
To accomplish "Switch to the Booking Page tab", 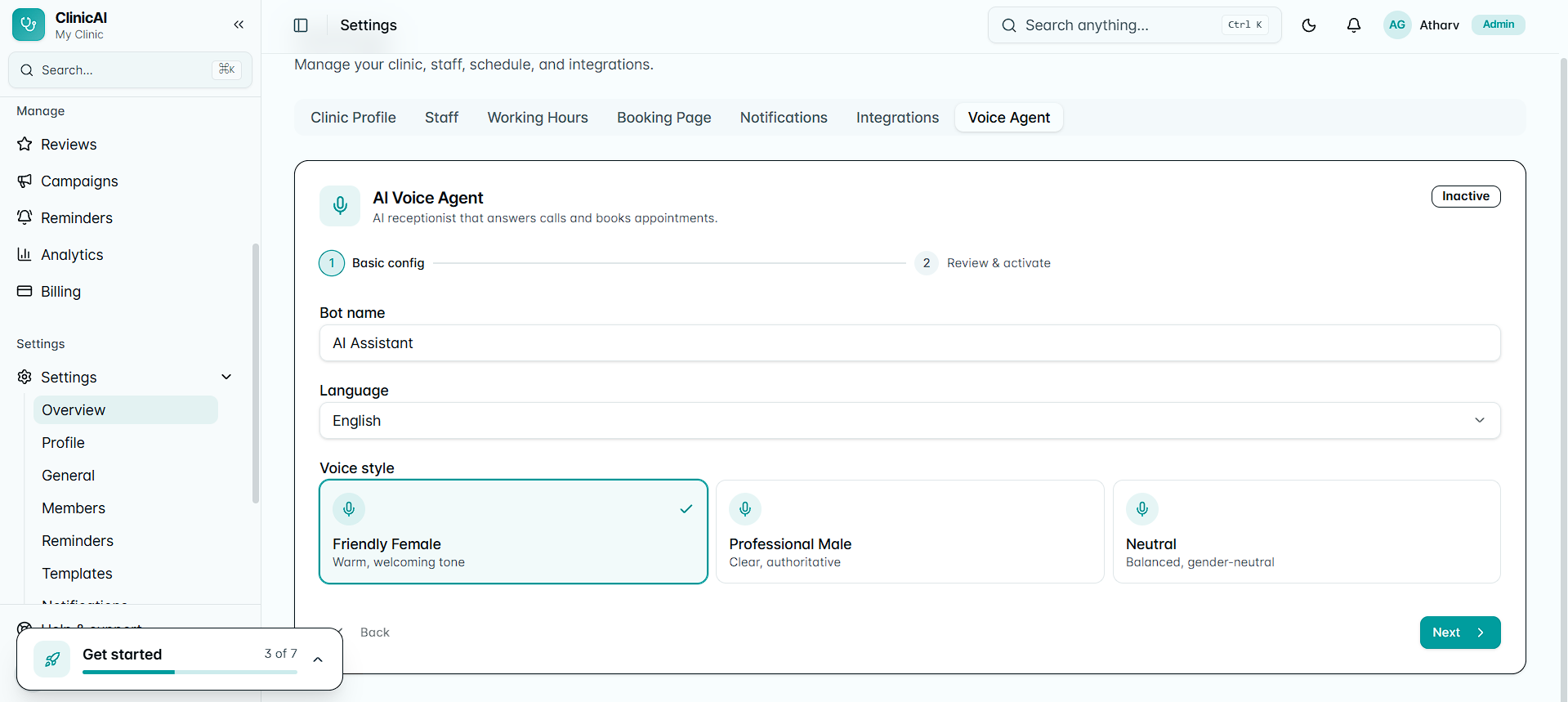I will 663,118.
